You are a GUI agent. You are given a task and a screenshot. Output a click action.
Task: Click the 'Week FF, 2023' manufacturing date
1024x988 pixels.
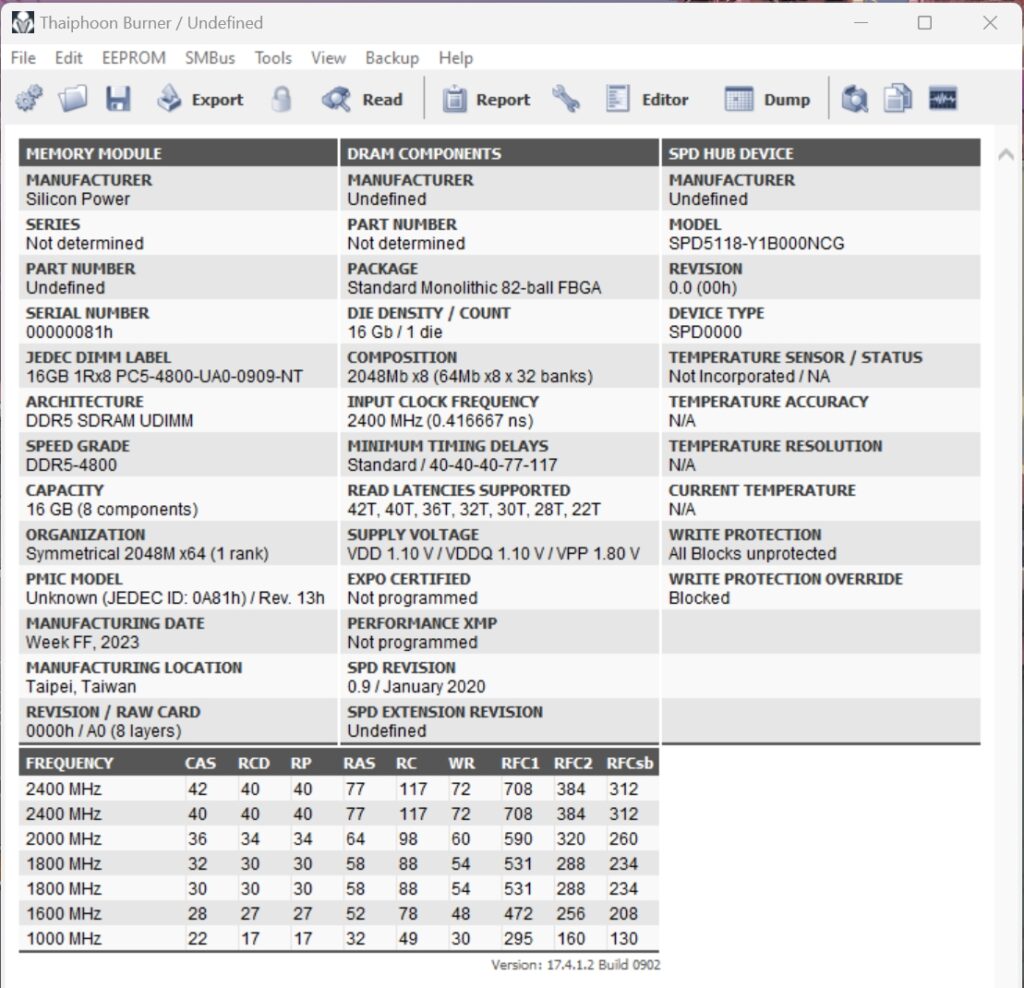tap(82, 643)
